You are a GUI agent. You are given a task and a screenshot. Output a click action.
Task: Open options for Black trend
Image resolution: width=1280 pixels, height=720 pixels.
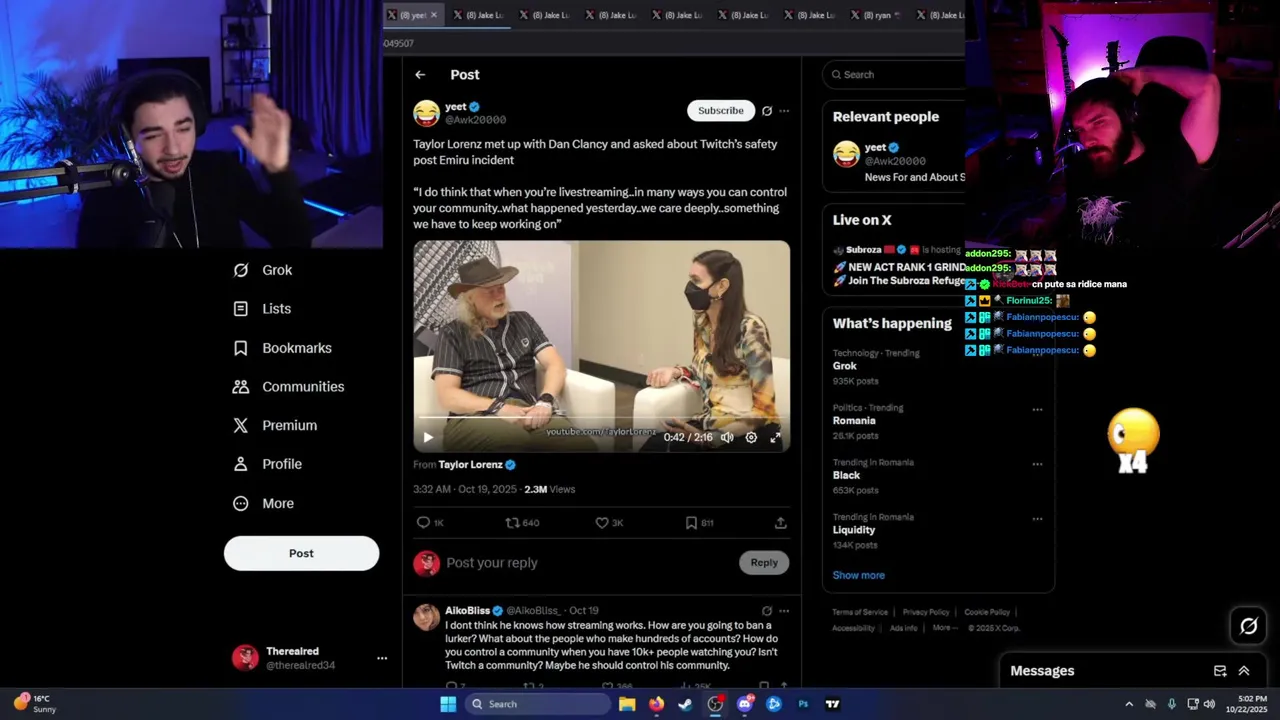[x=1037, y=464]
